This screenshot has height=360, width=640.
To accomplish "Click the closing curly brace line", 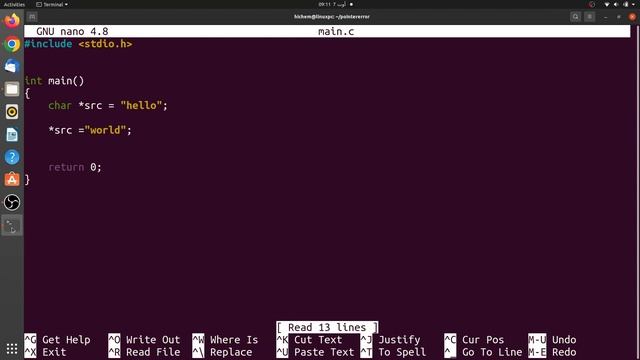I will 27,180.
